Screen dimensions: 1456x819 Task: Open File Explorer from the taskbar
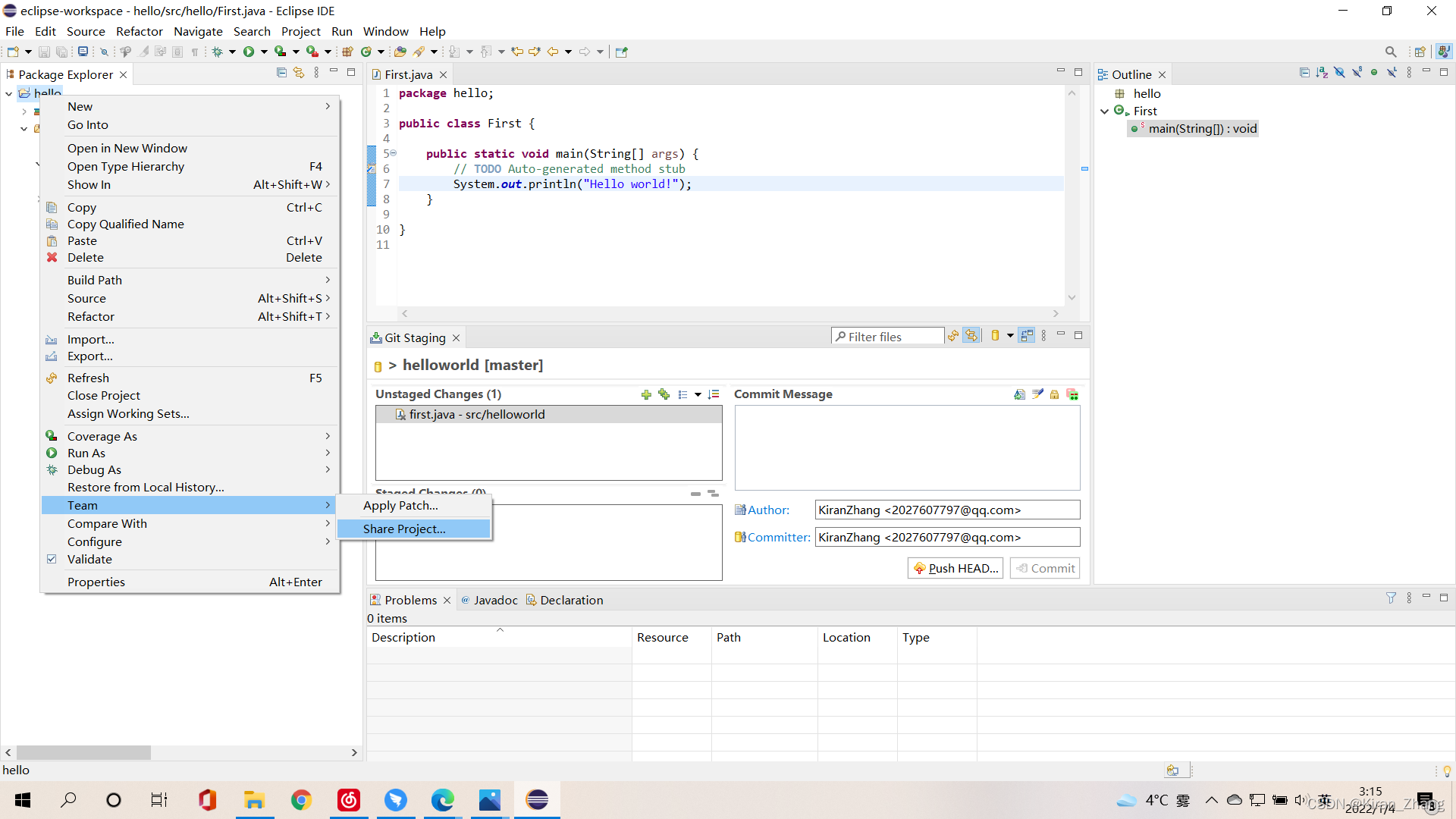pyautogui.click(x=254, y=799)
